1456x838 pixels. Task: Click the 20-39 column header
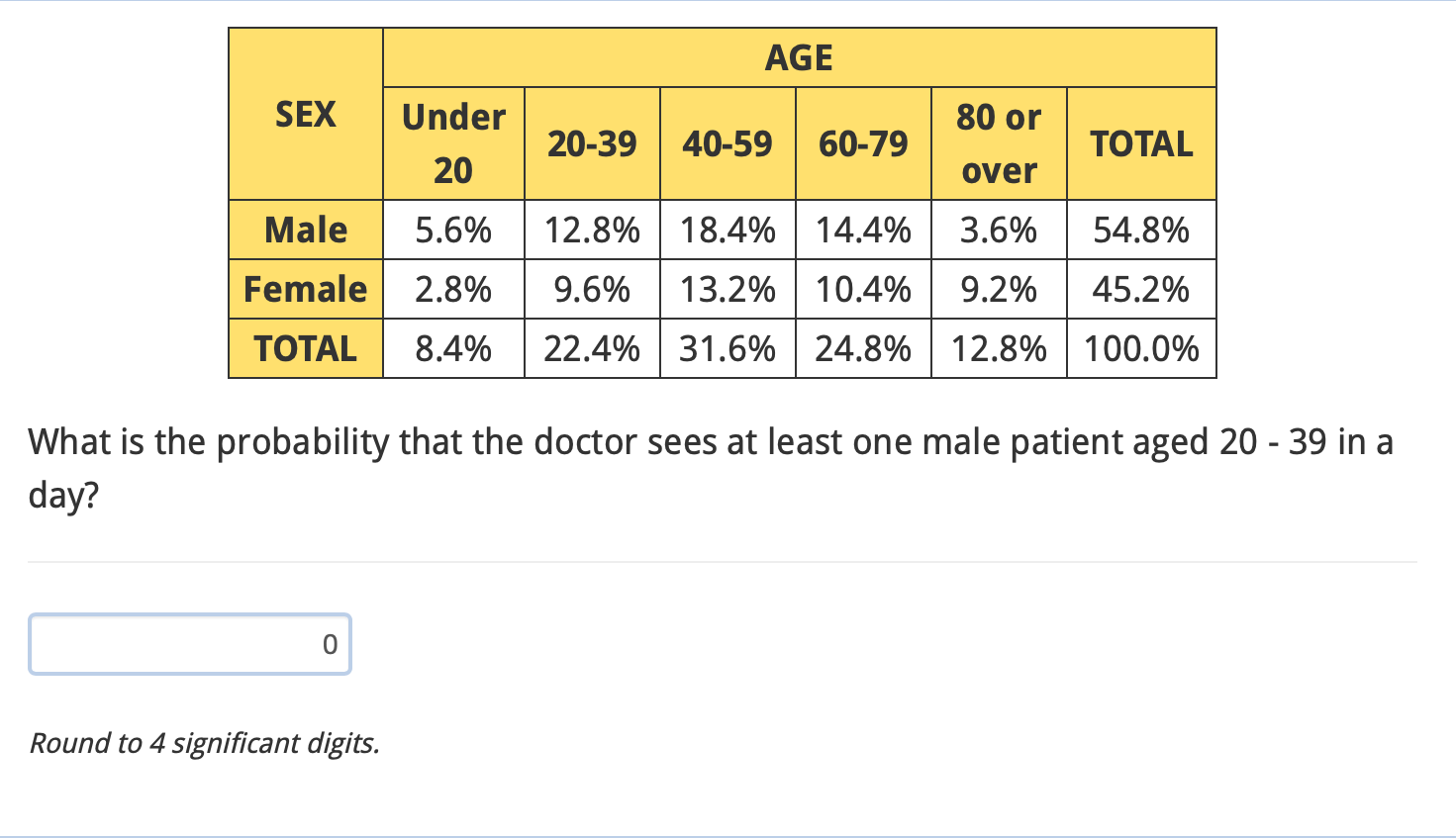[592, 143]
